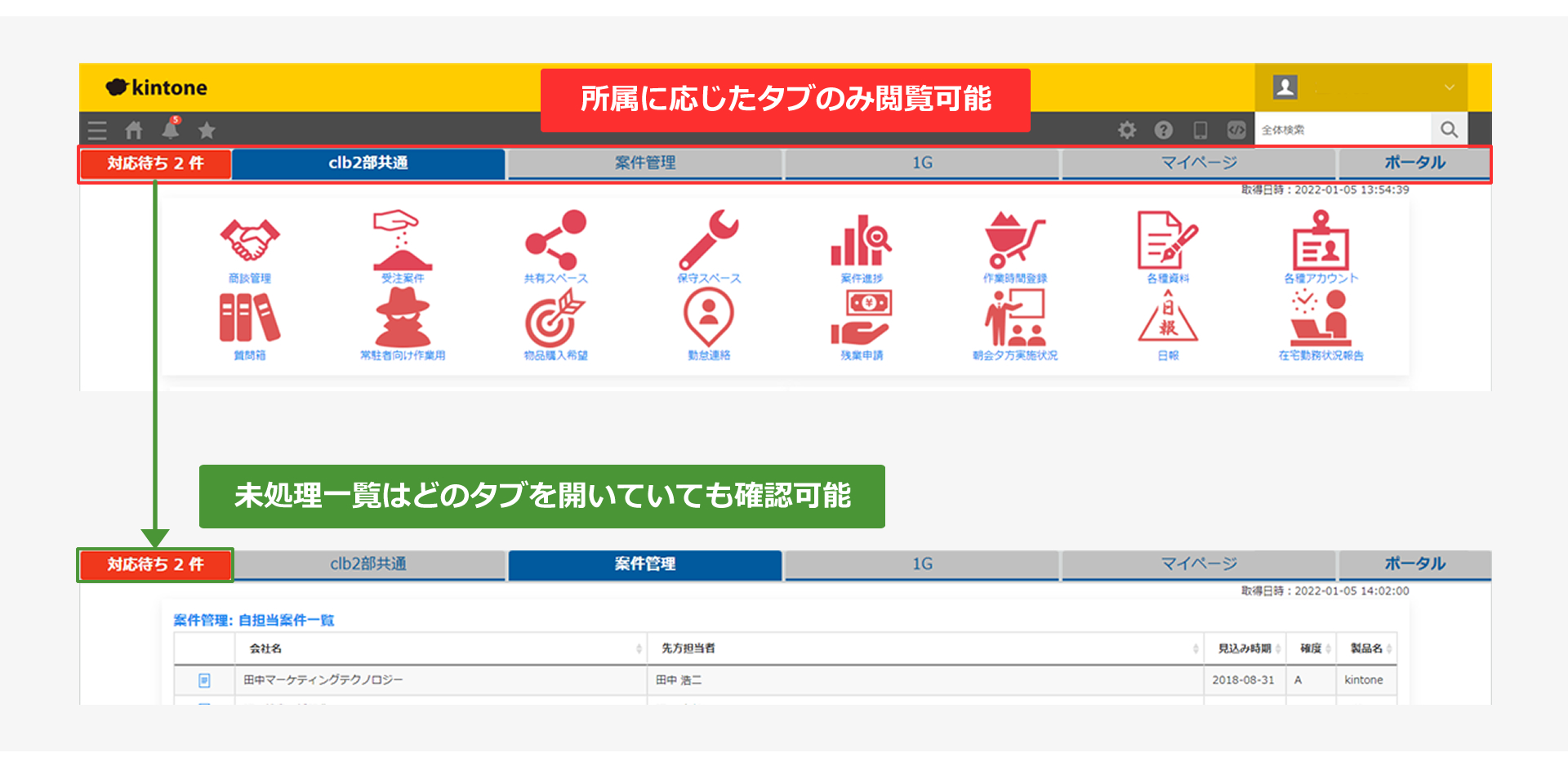Sort by the 確度 column arrows
Viewport: 1568px width, 784px height.
pyautogui.click(x=1329, y=648)
